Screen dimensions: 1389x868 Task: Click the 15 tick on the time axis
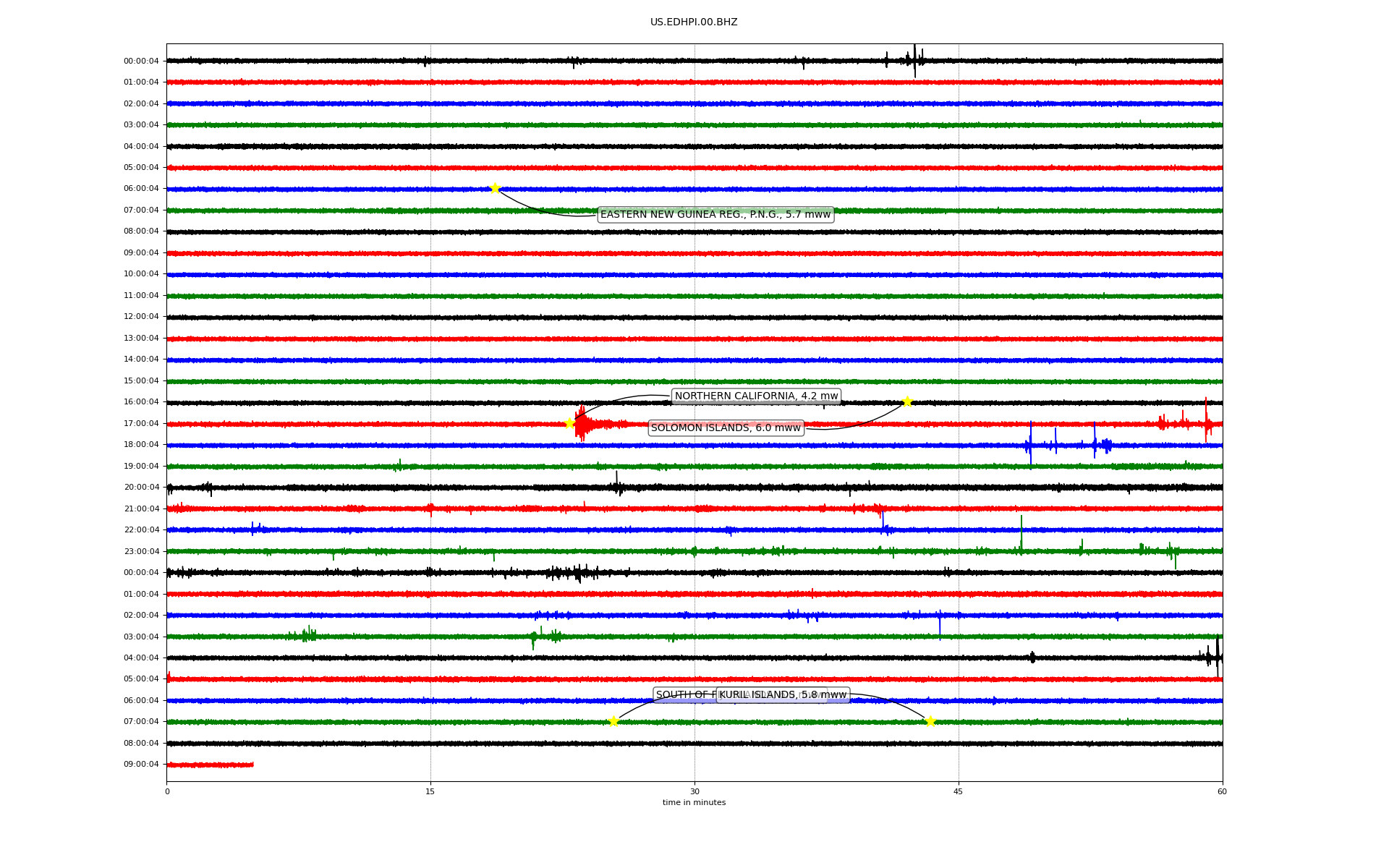pos(430,791)
